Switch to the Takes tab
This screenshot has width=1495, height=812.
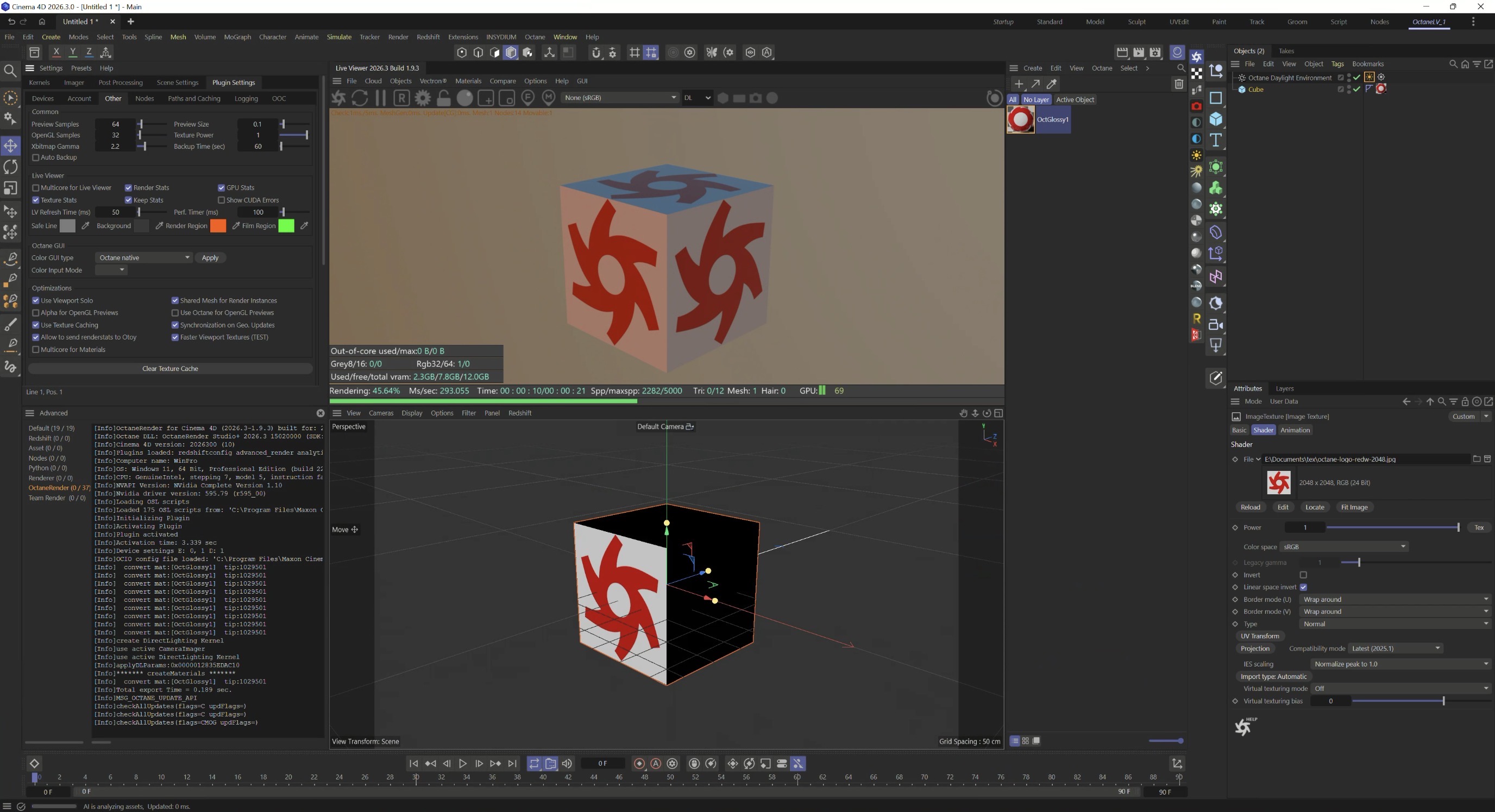(1286, 51)
